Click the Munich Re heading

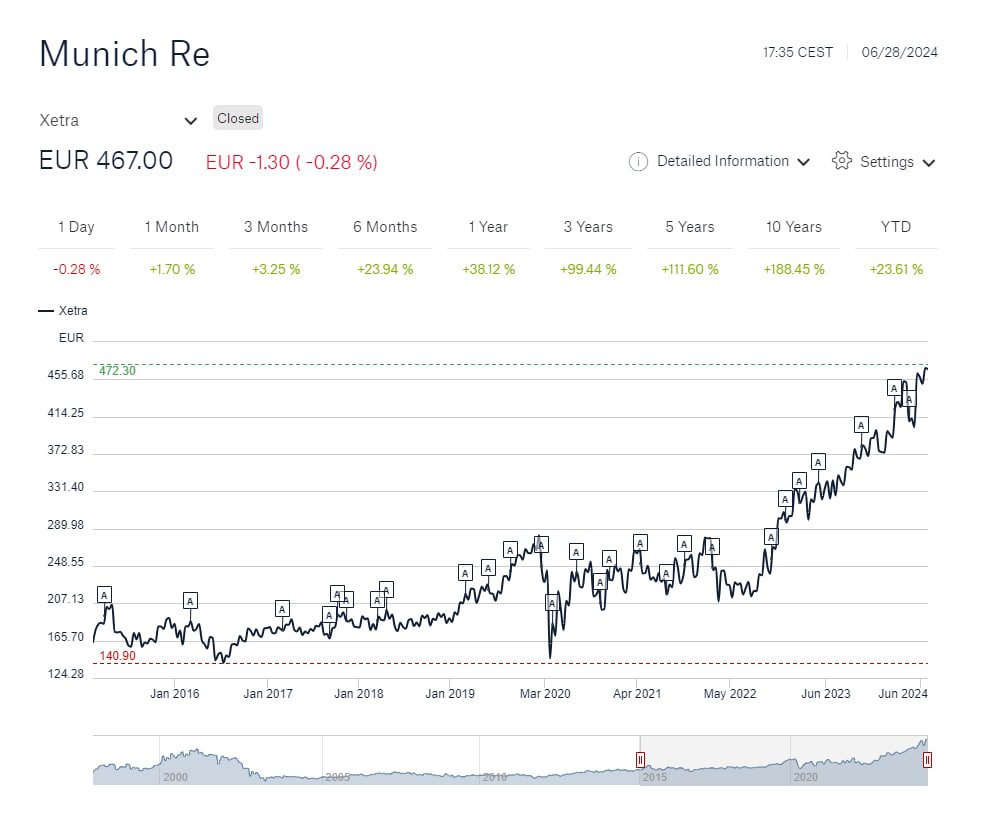(x=124, y=54)
